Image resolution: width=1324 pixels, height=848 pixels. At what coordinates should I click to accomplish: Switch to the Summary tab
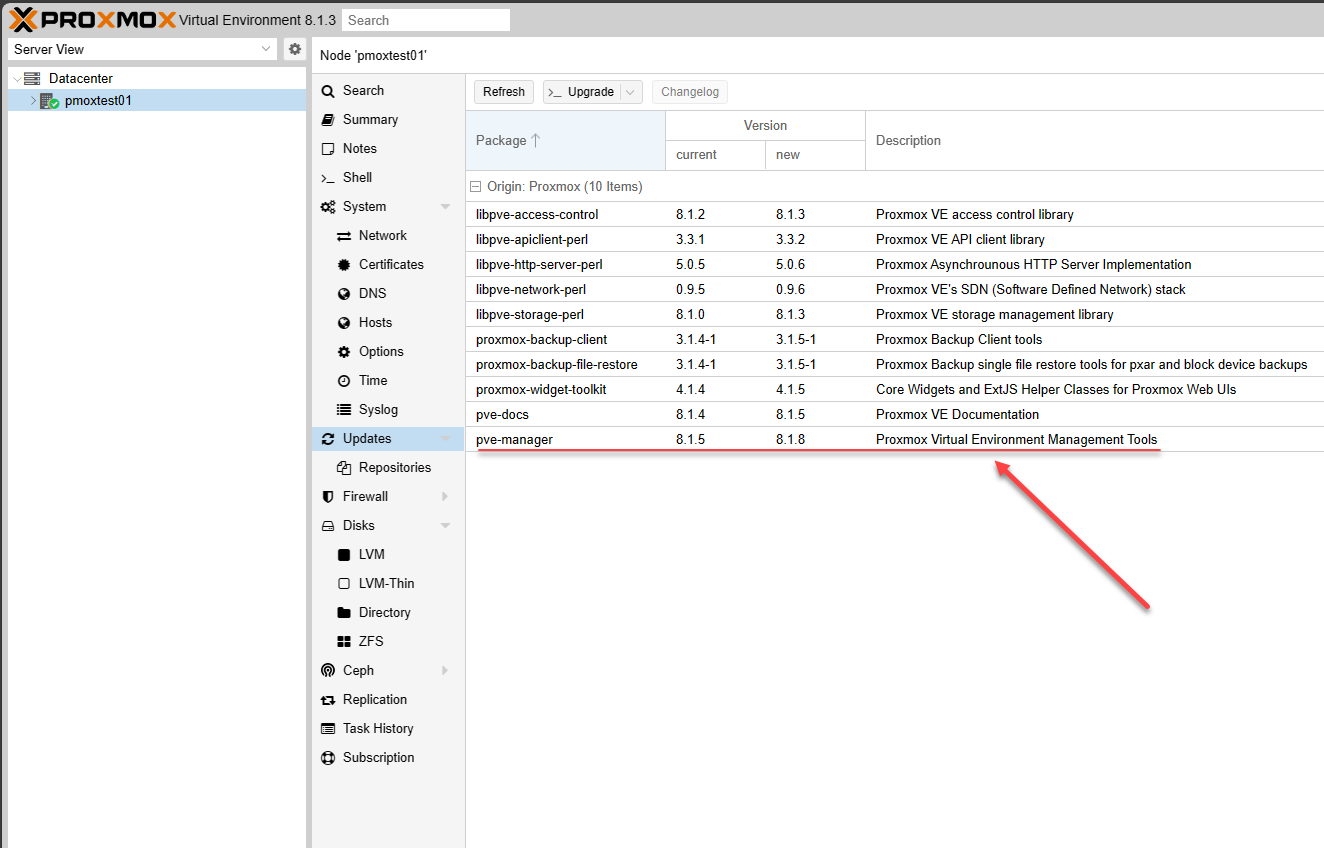(369, 119)
